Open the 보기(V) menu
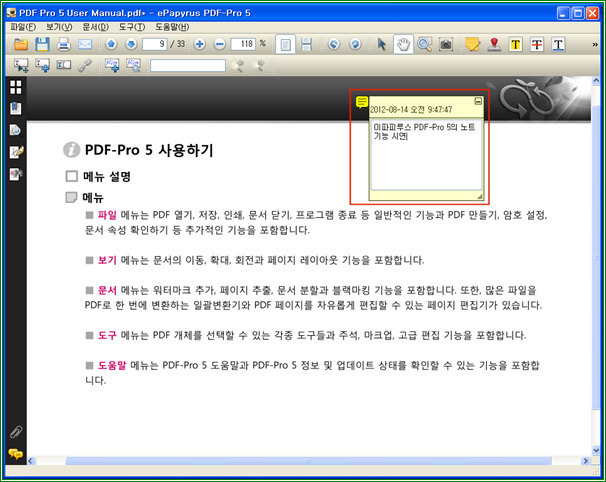 pyautogui.click(x=59, y=27)
